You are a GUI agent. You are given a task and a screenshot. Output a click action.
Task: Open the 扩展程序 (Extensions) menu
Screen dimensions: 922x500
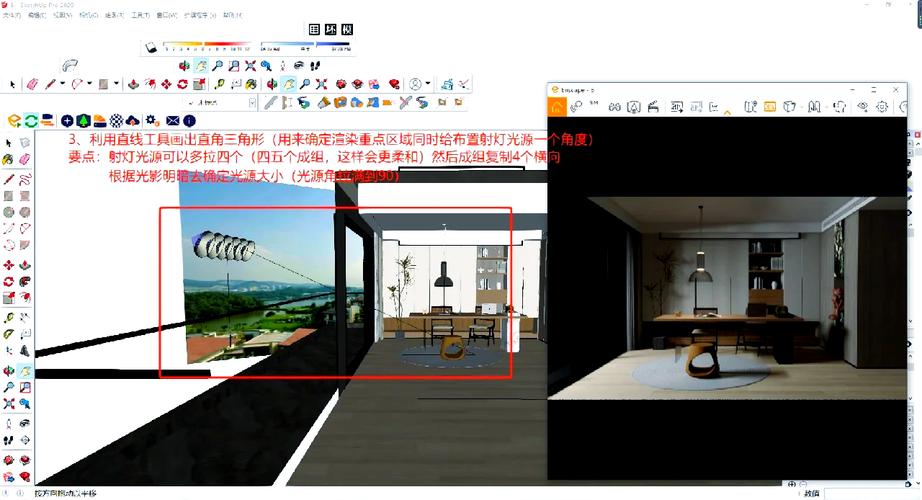tap(200, 15)
